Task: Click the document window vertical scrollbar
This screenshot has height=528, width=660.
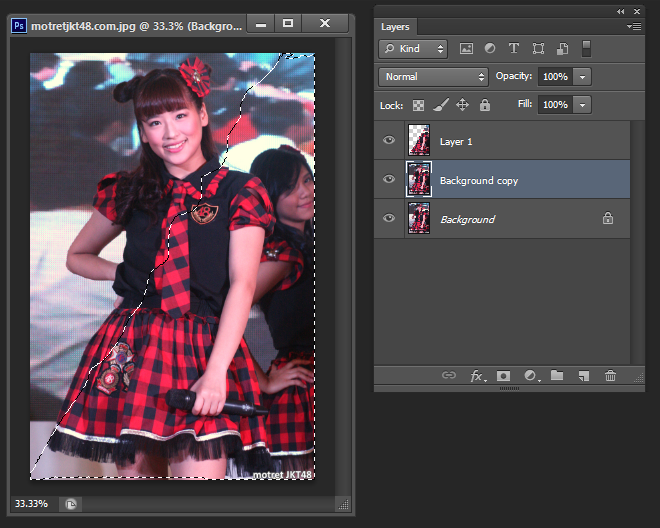Action: click(343, 266)
